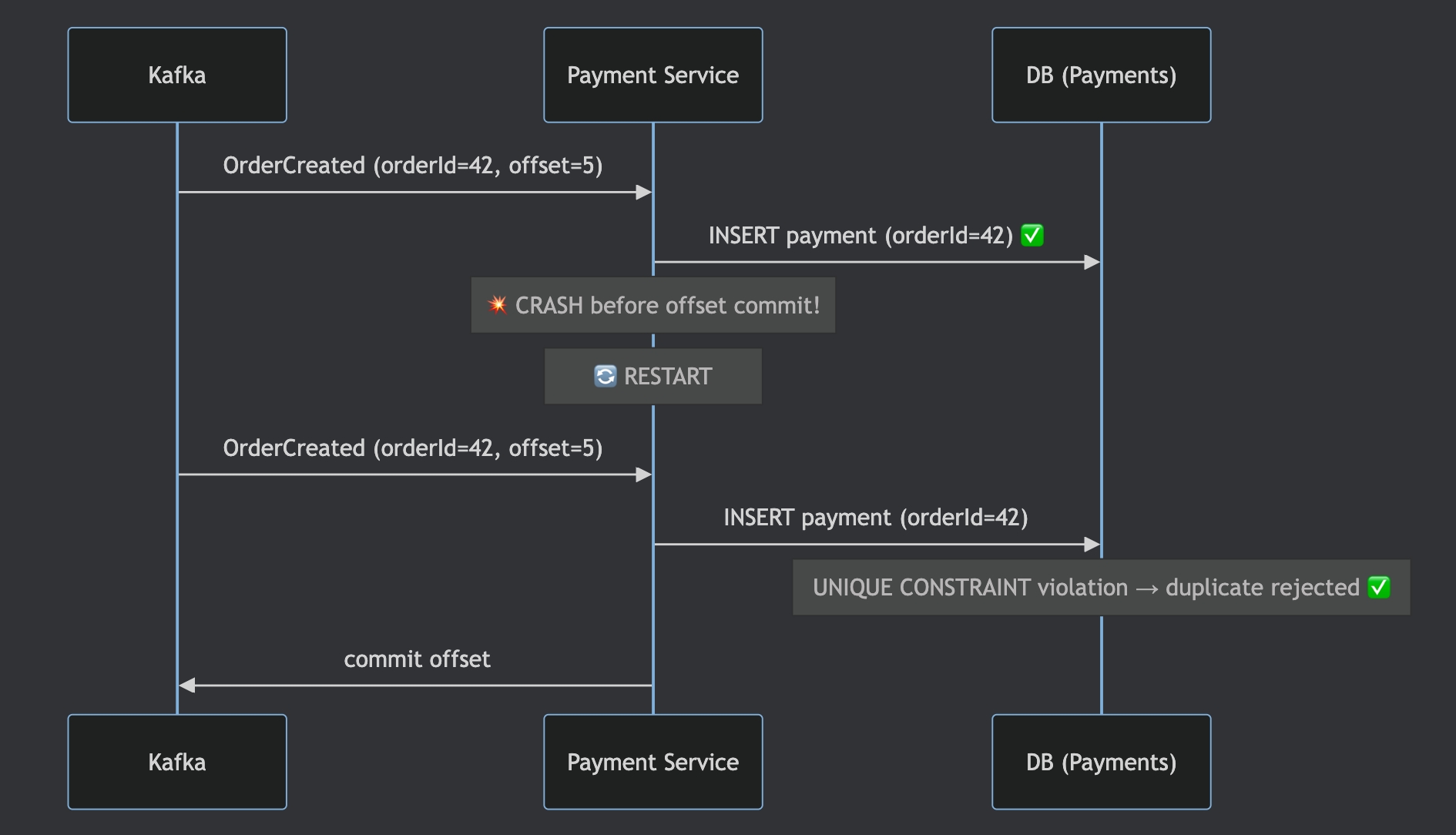Click the arrowhead of the commit offset arrow

tap(187, 685)
